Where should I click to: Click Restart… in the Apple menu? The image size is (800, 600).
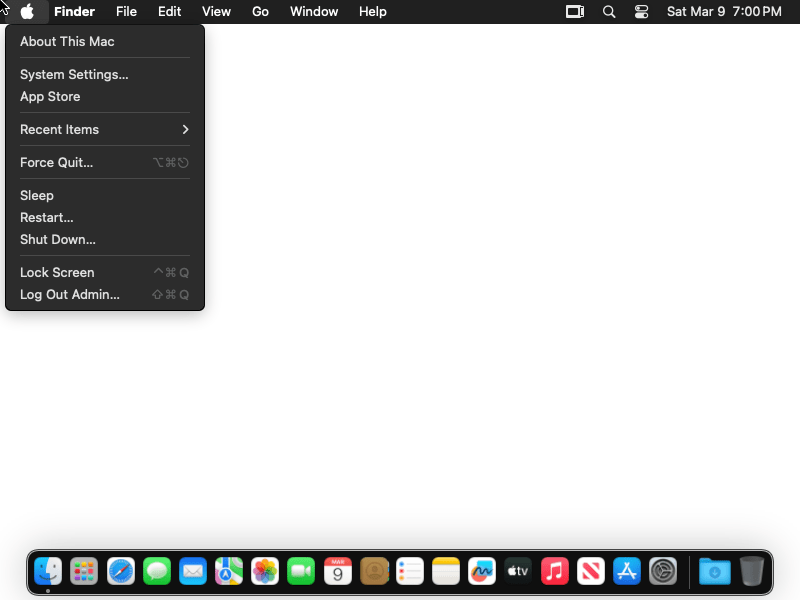[47, 217]
